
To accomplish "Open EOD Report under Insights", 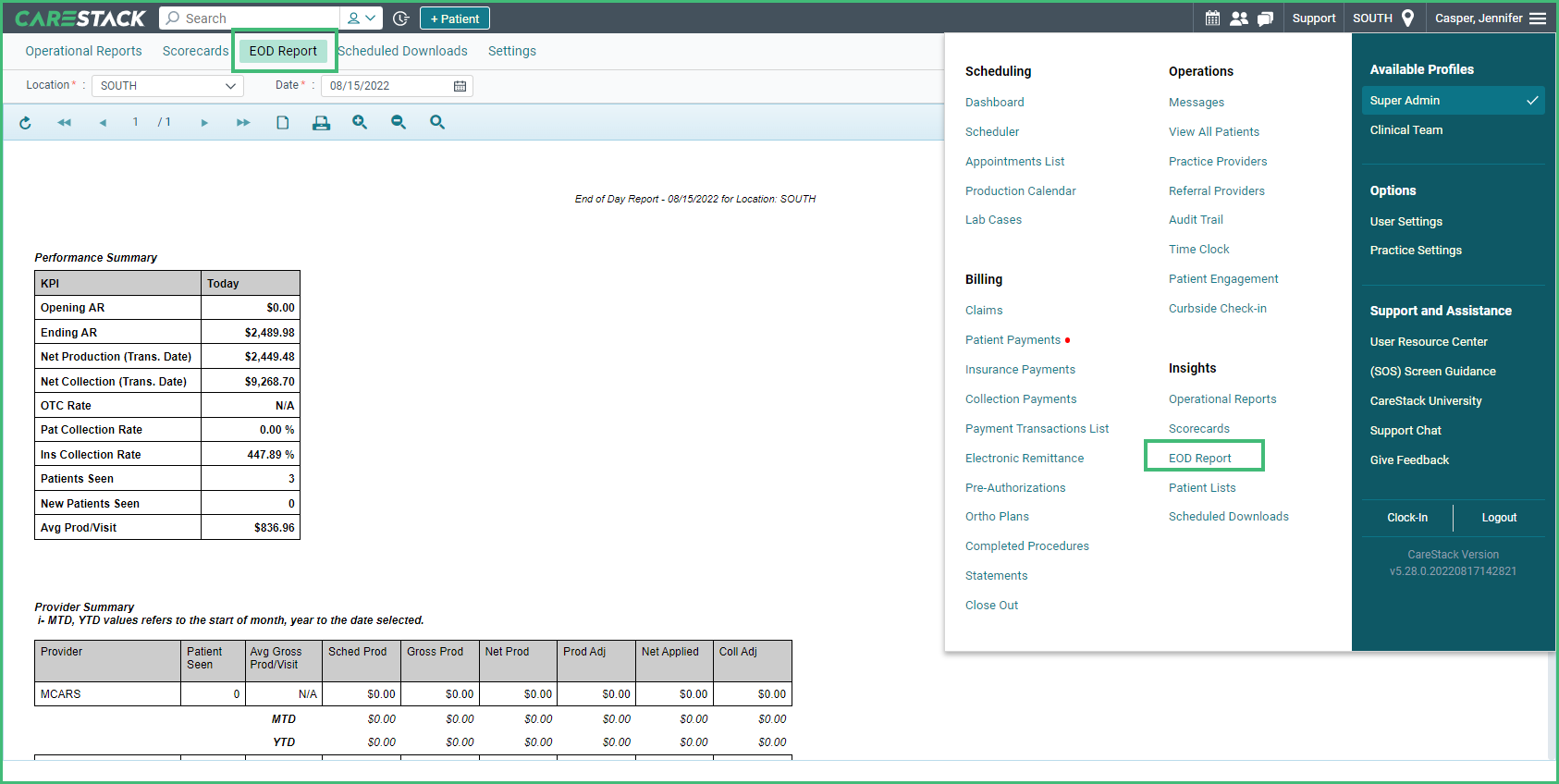I will (x=1199, y=459).
